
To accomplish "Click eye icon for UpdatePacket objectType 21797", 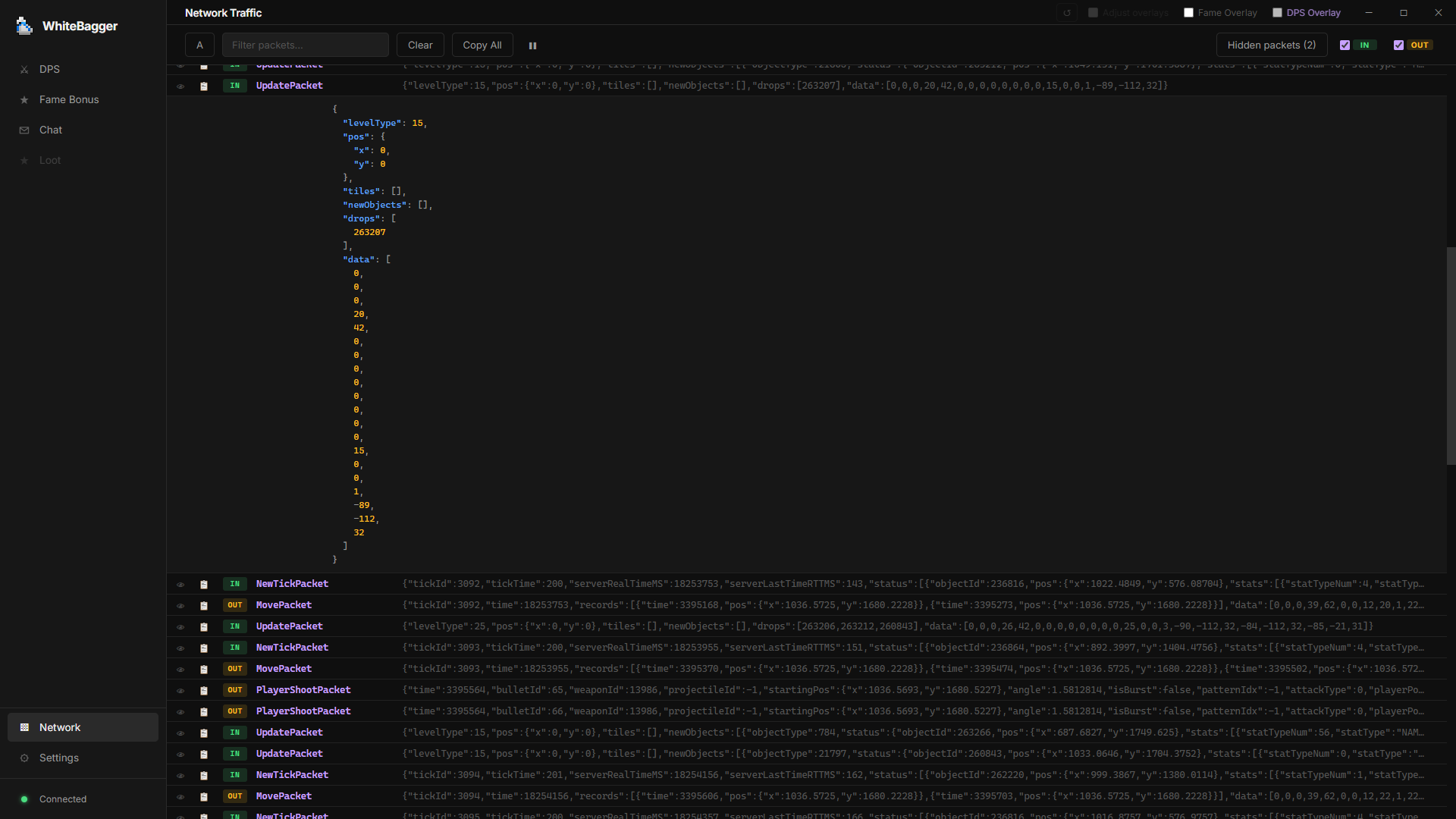I will point(180,755).
